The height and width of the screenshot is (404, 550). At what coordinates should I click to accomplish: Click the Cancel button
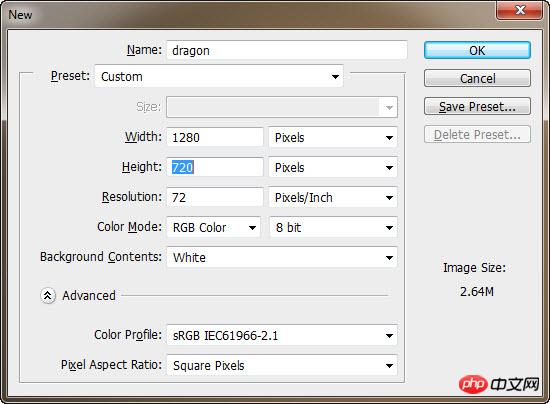point(477,78)
